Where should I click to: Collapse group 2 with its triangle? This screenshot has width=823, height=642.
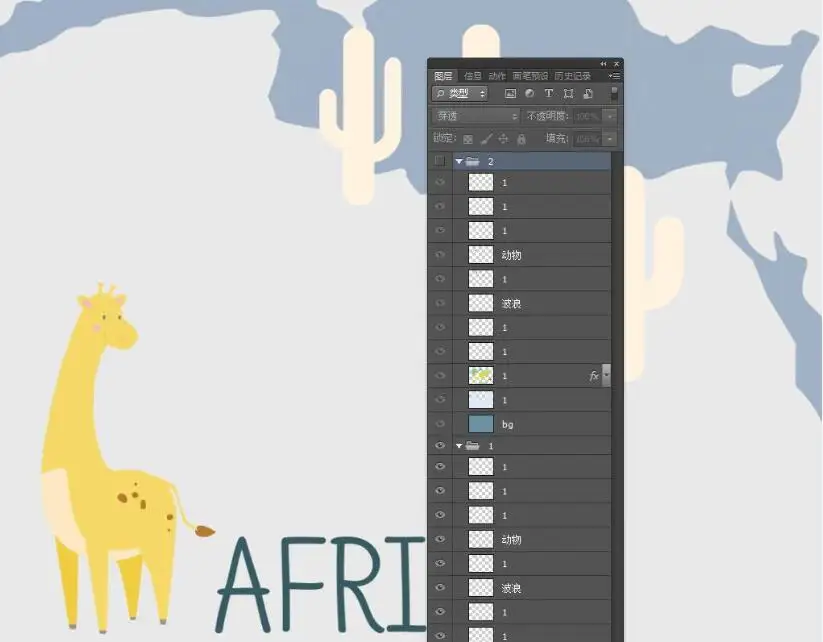[x=459, y=161]
